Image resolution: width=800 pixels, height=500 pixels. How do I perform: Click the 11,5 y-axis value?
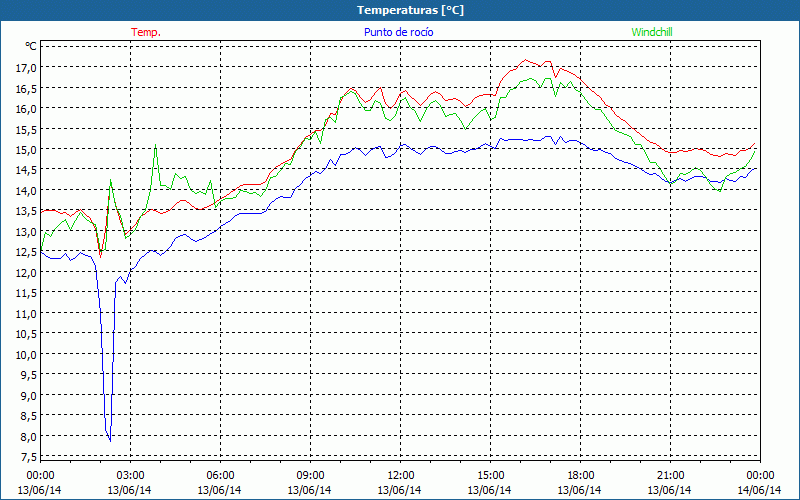[27, 293]
